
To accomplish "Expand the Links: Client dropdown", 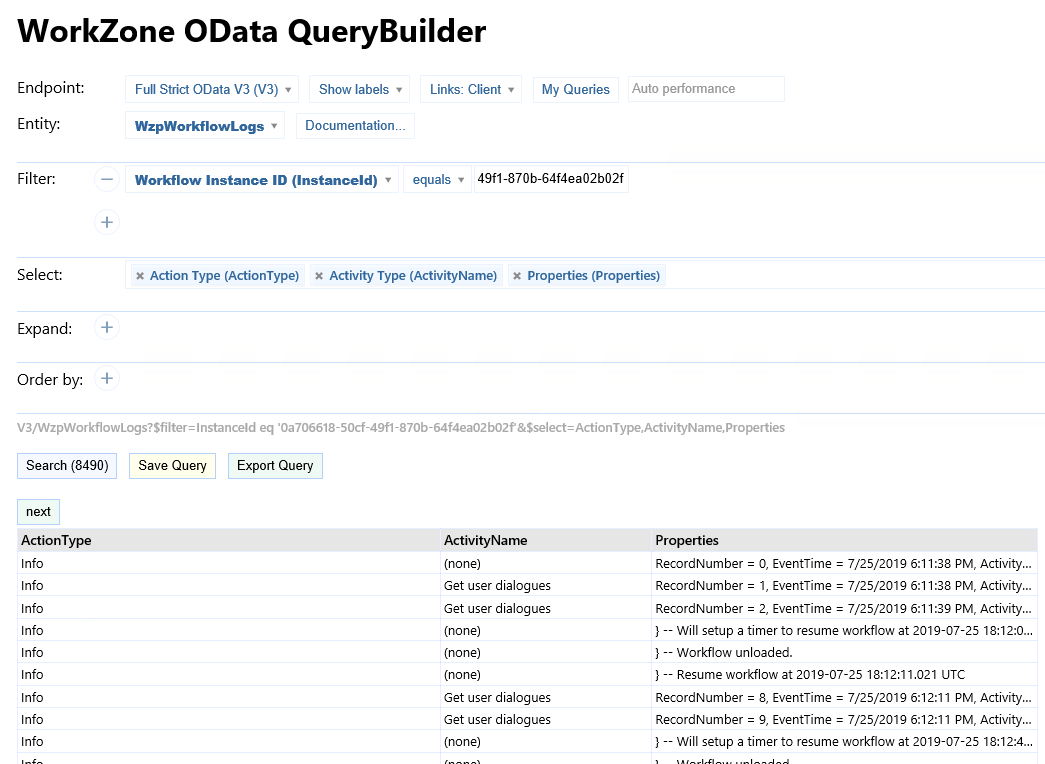I will [x=470, y=90].
